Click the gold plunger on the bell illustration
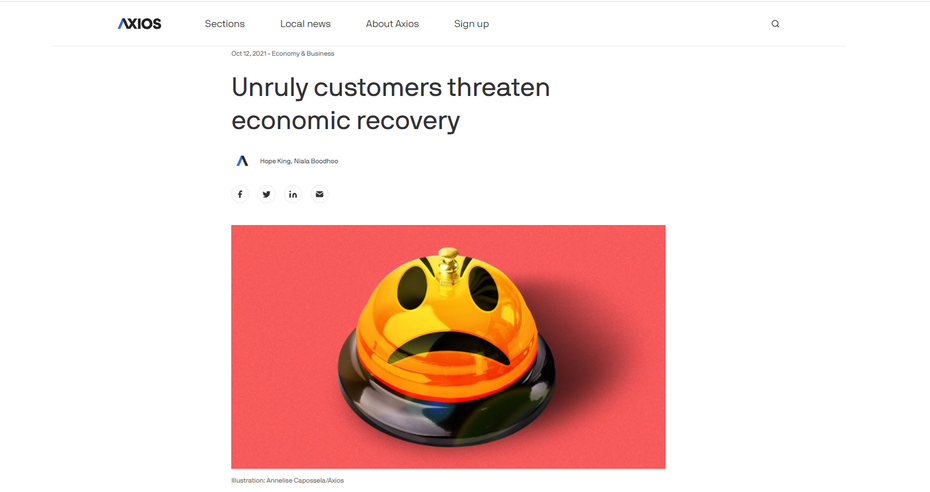 point(448,266)
